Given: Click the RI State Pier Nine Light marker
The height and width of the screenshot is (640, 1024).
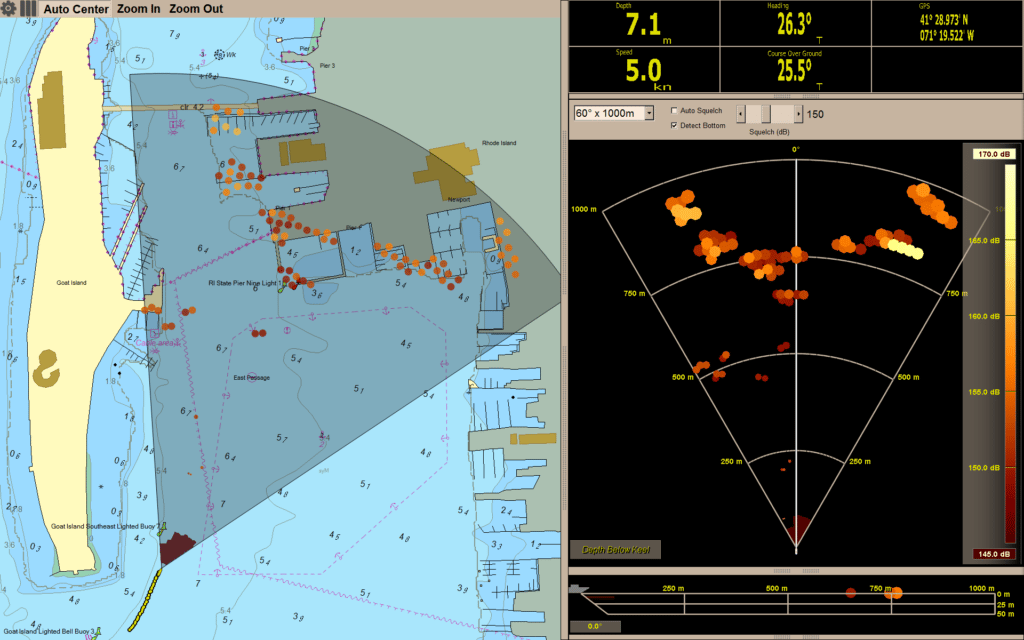Looking at the screenshot, I should click(283, 286).
